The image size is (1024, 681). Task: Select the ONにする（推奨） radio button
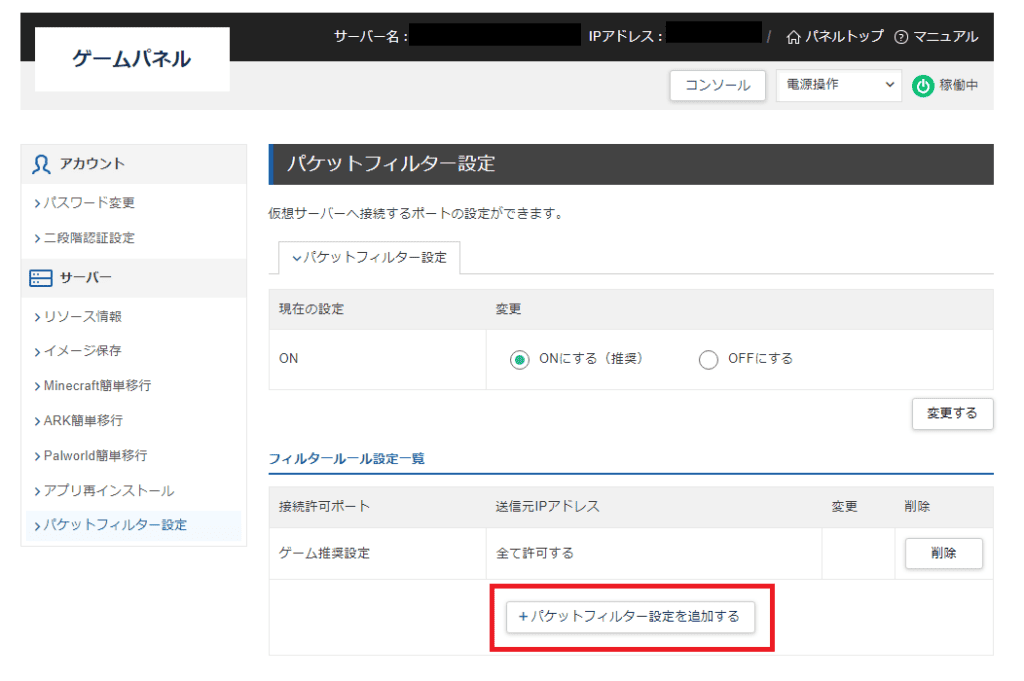[519, 360]
